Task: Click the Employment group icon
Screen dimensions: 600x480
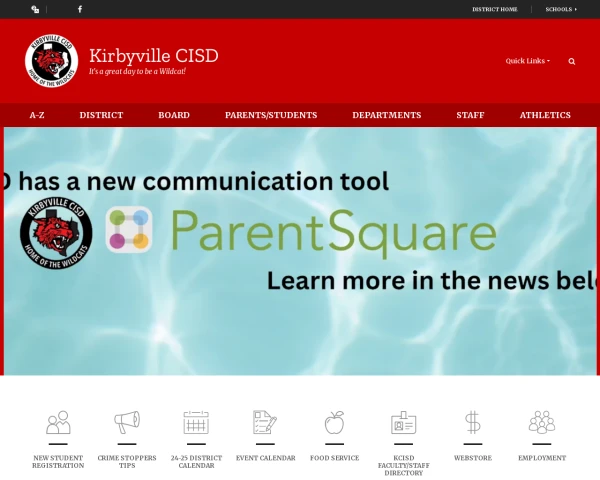Action: point(542,422)
